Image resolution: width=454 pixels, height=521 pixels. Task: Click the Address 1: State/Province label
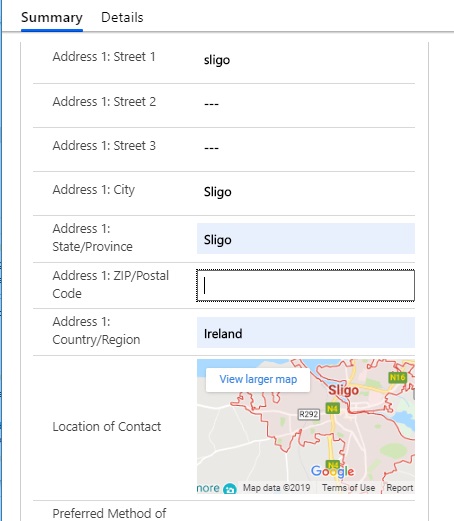click(92, 238)
